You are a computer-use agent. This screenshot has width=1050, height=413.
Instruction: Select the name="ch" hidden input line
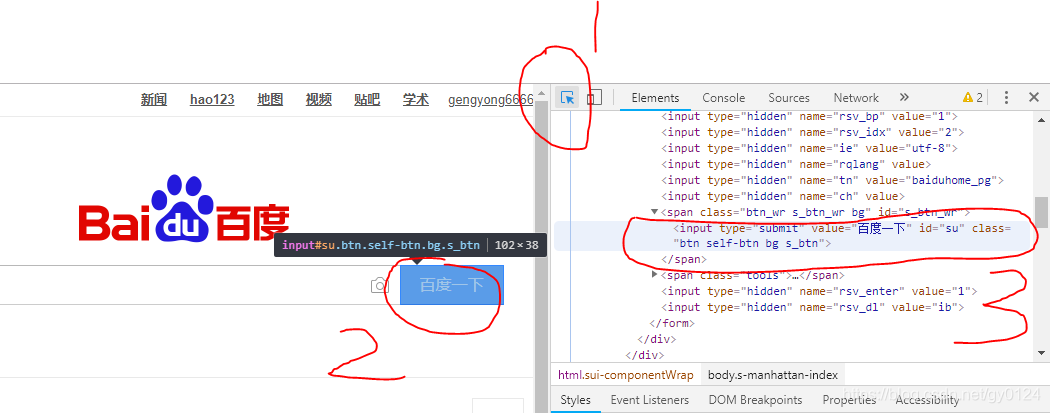pyautogui.click(x=783, y=196)
